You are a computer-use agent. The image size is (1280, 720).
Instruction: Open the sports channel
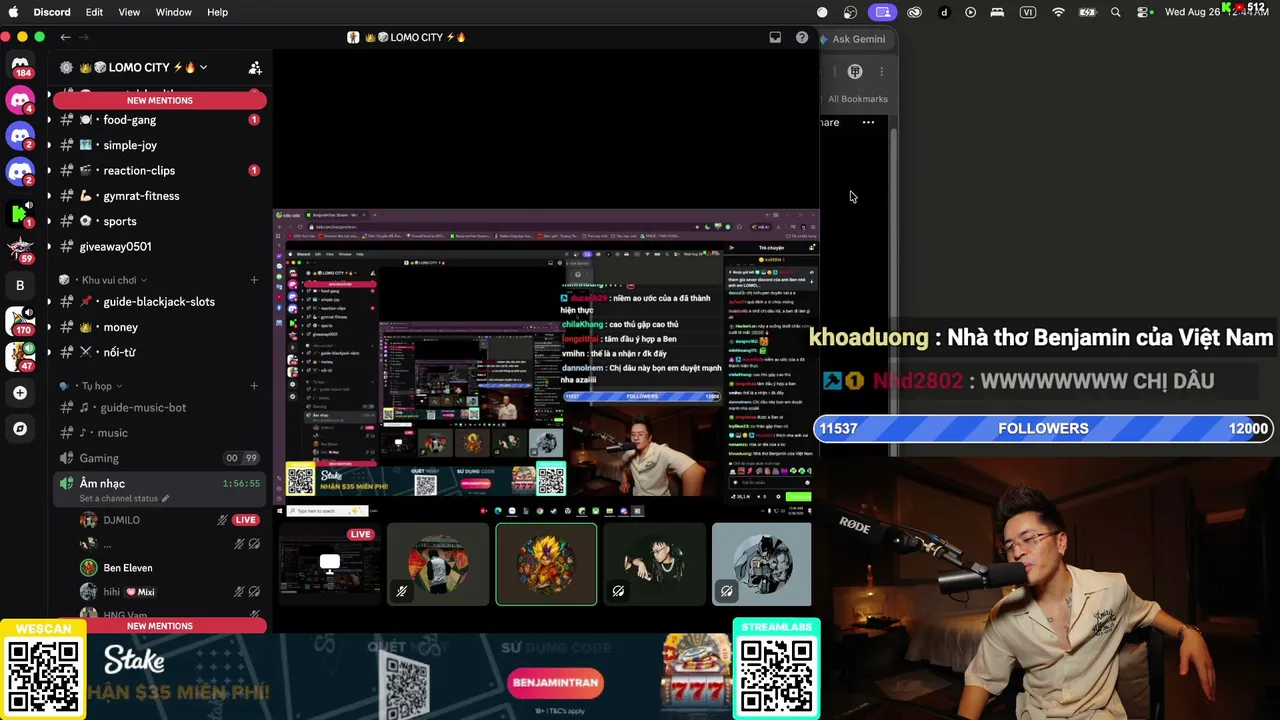160,221
